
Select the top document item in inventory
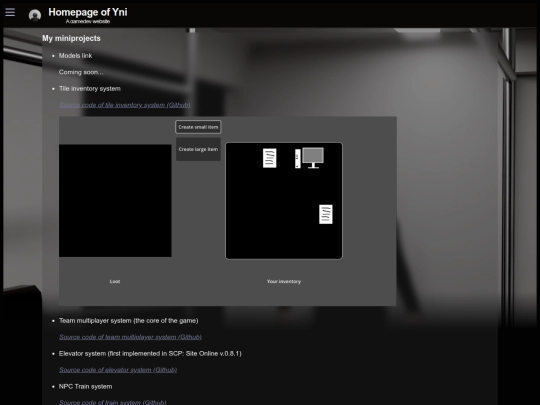click(270, 158)
